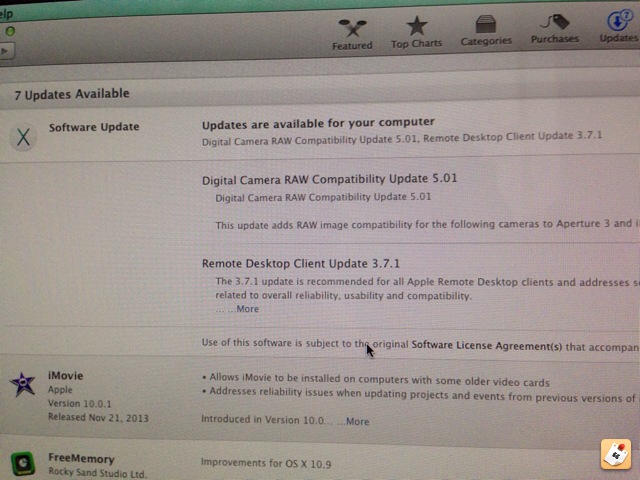This screenshot has width=640, height=480.
Task: Click the 3.7.1 update is recommended line
Action: pos(427,282)
